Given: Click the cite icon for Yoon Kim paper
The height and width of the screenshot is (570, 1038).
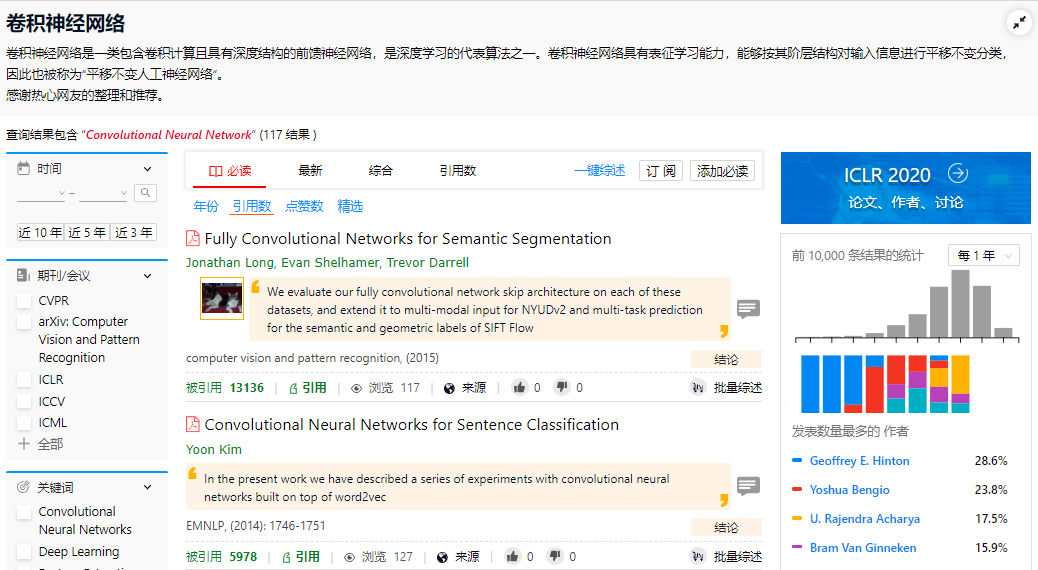Looking at the screenshot, I should [287, 557].
